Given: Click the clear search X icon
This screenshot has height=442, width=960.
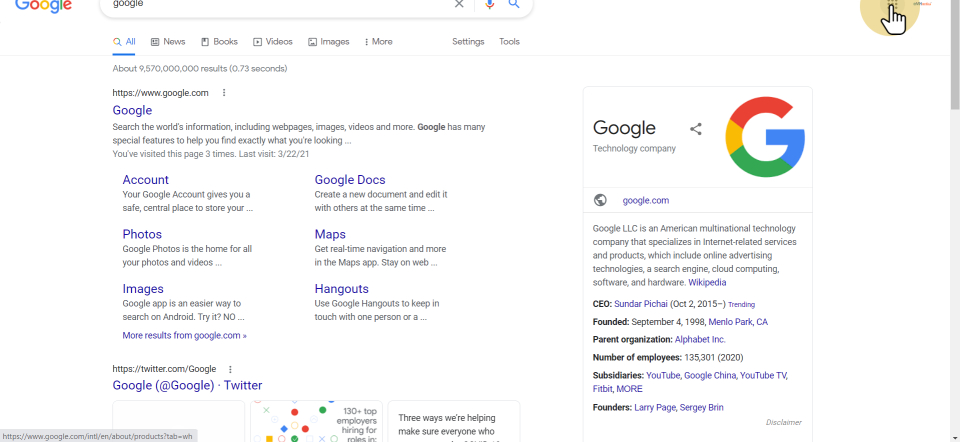Looking at the screenshot, I should (459, 4).
